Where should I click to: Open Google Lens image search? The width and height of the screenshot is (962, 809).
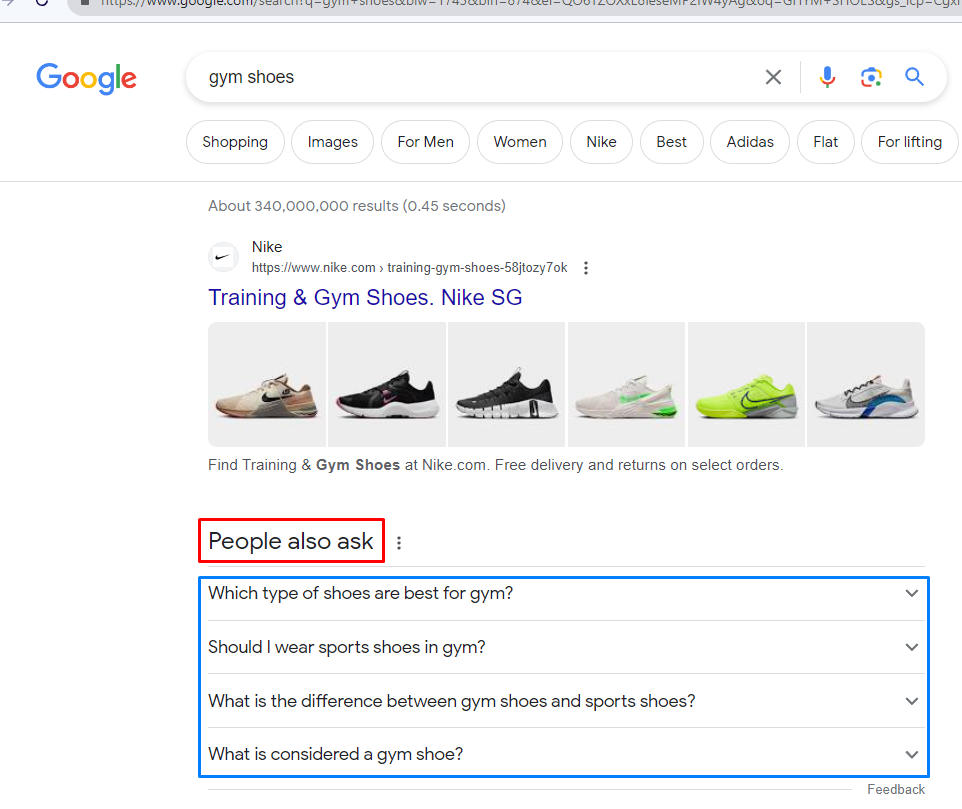point(871,77)
